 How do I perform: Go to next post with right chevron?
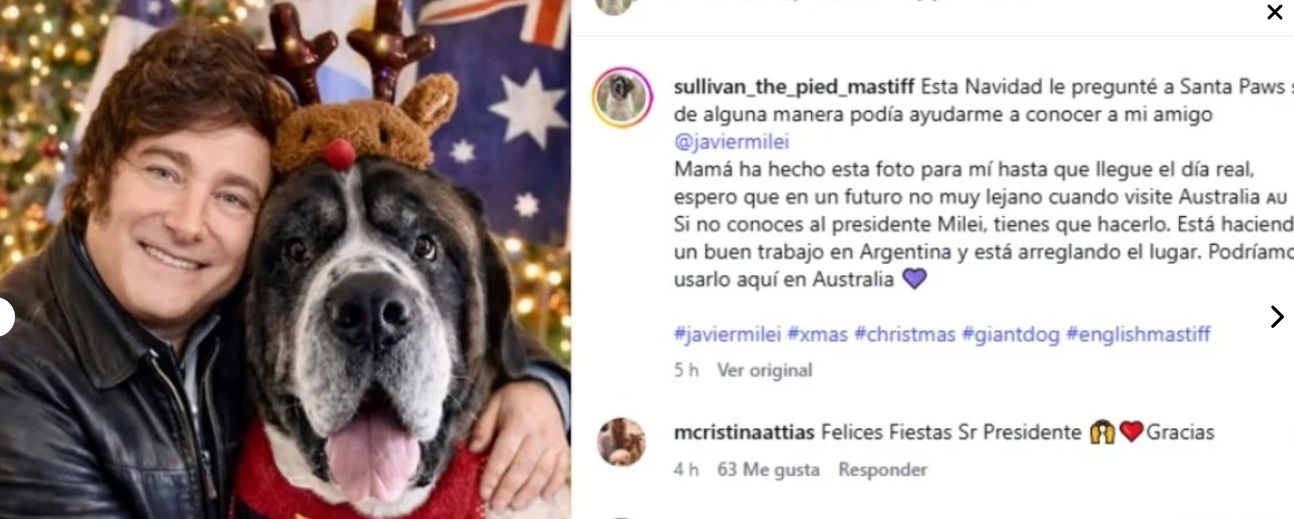tap(1277, 317)
